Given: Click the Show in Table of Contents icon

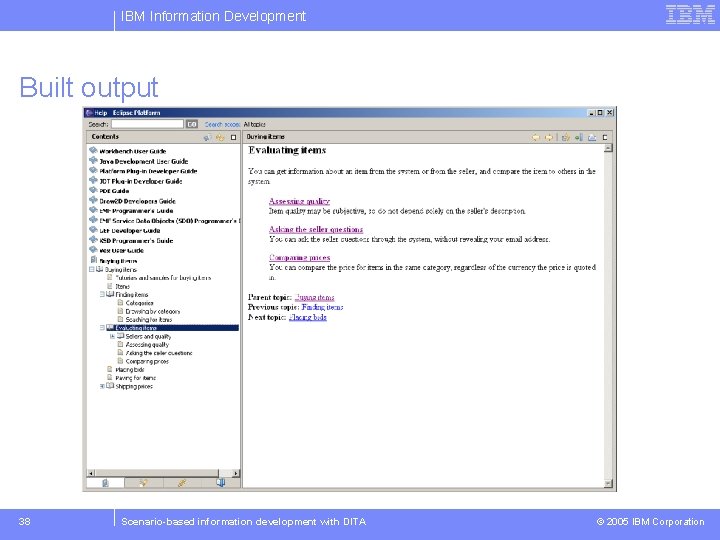Looking at the screenshot, I should [566, 137].
